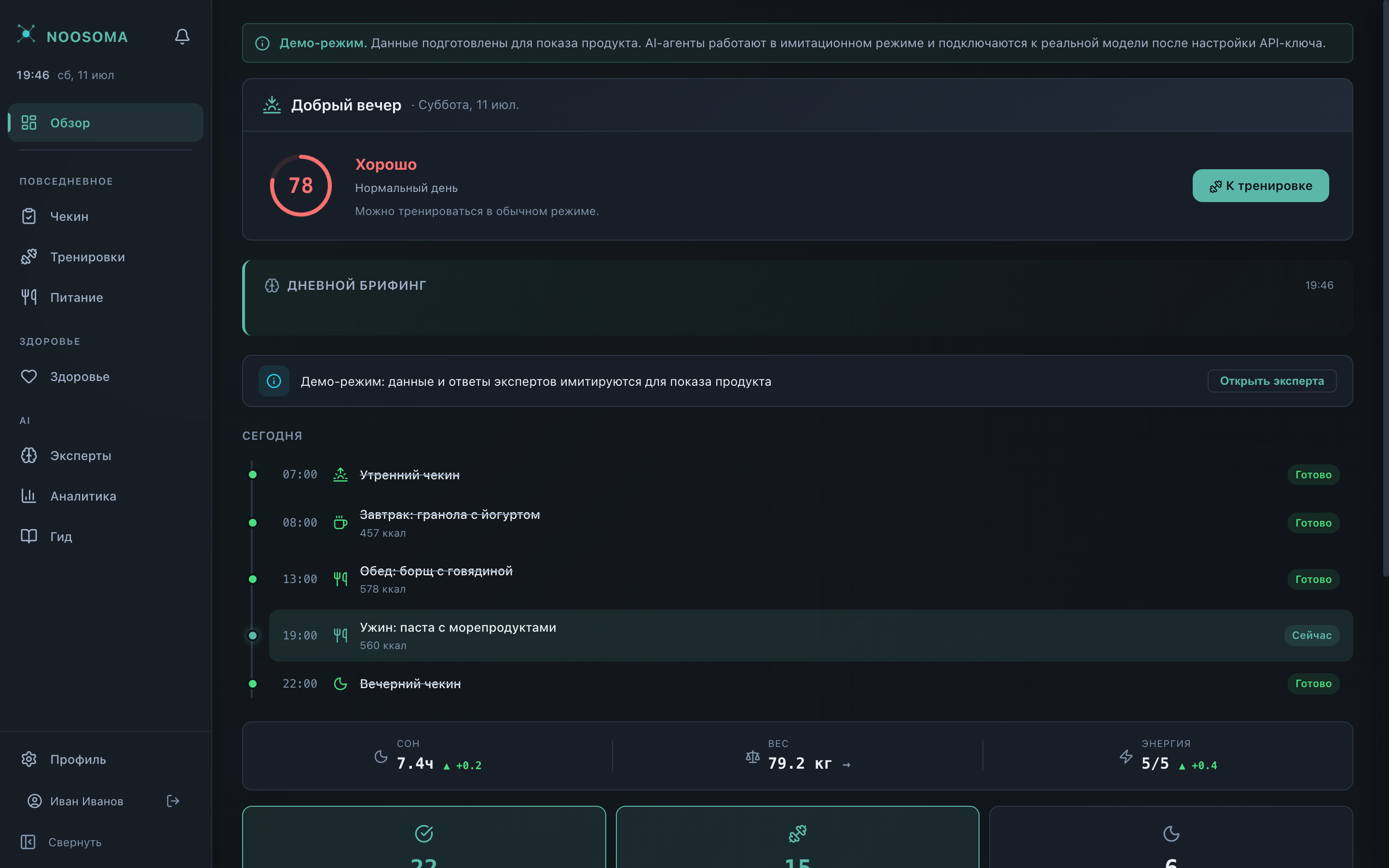
Task: Open Вечерний чекин timeline row
Action: click(810, 684)
